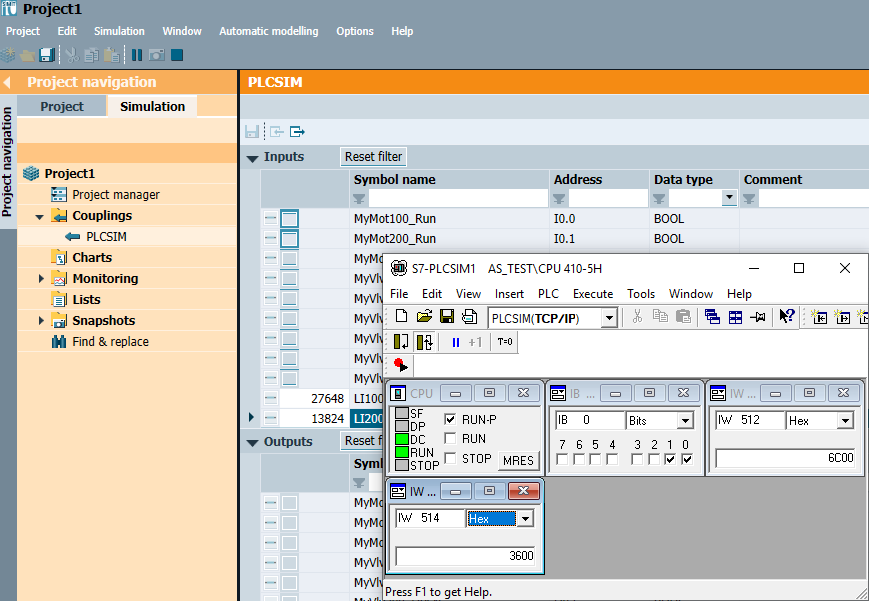Screen dimensions: 869x601
Task: Open the PLCSIM(TCP/IP) connection dropdown
Action: click(609, 318)
